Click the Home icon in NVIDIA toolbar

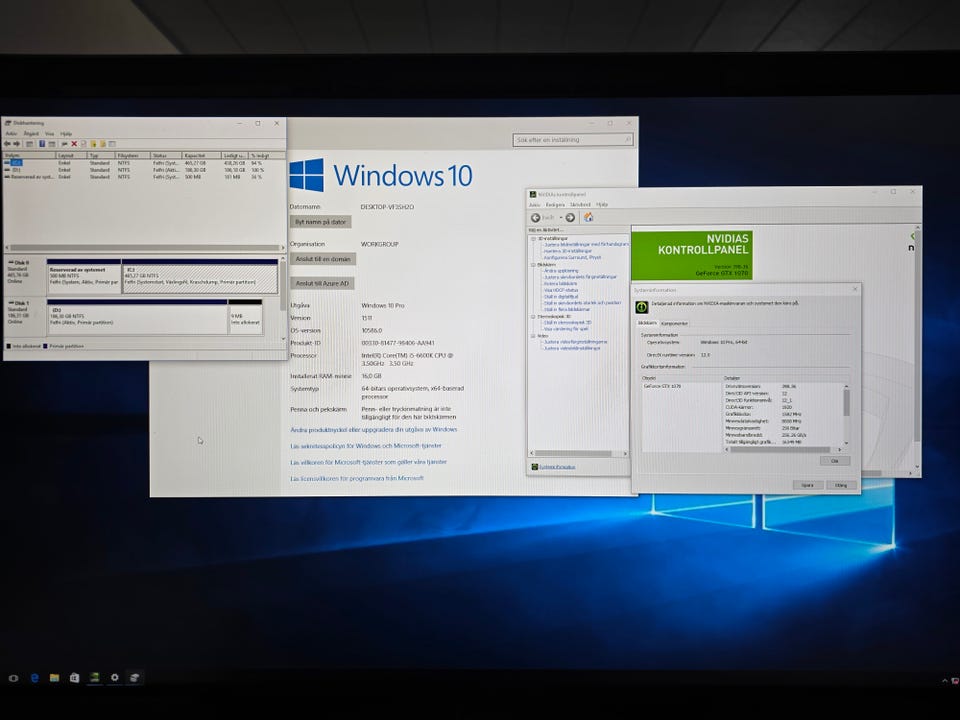pos(588,217)
